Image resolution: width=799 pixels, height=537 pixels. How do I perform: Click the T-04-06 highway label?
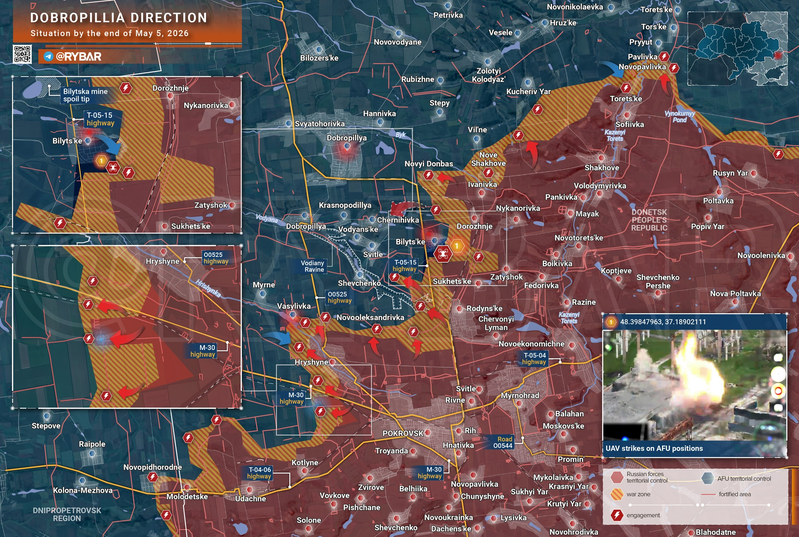point(259,473)
